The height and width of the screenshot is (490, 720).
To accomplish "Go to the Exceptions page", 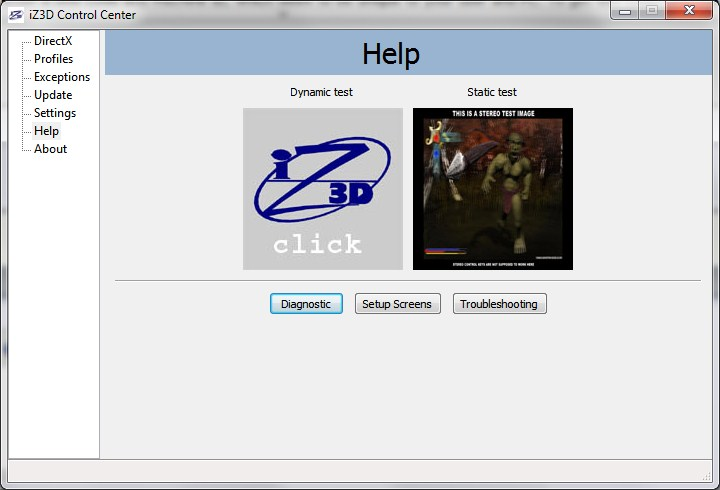I will pos(61,77).
